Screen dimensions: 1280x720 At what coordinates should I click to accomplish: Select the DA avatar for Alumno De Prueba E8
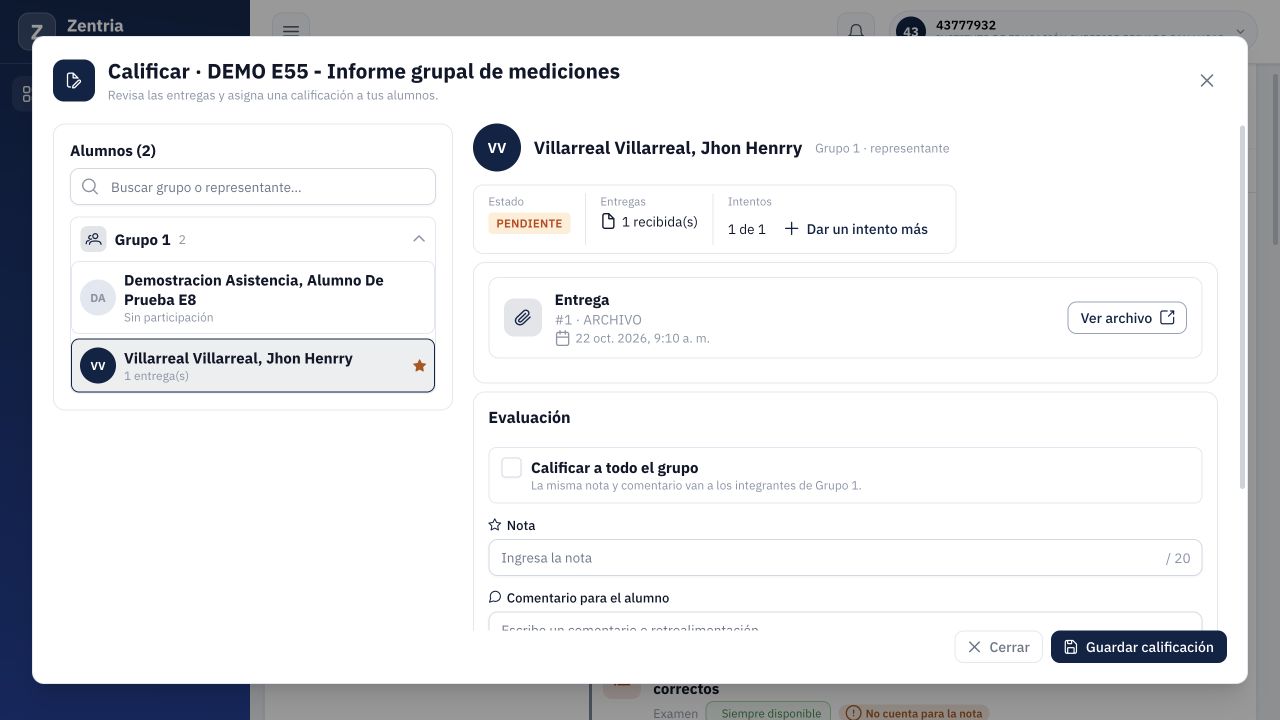tap(98, 298)
